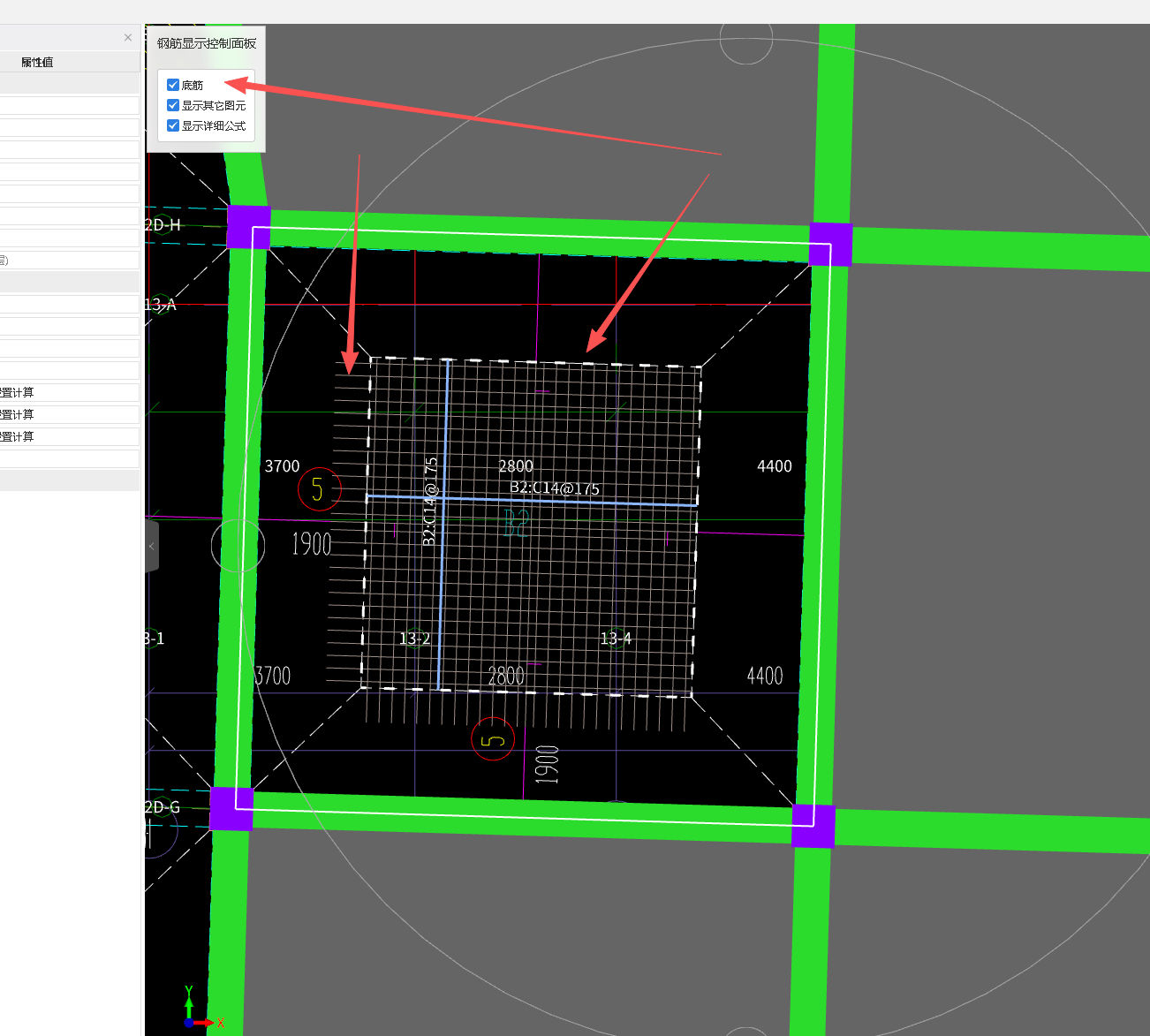Close the property panel with the X
This screenshot has width=1150, height=1036.
[128, 37]
